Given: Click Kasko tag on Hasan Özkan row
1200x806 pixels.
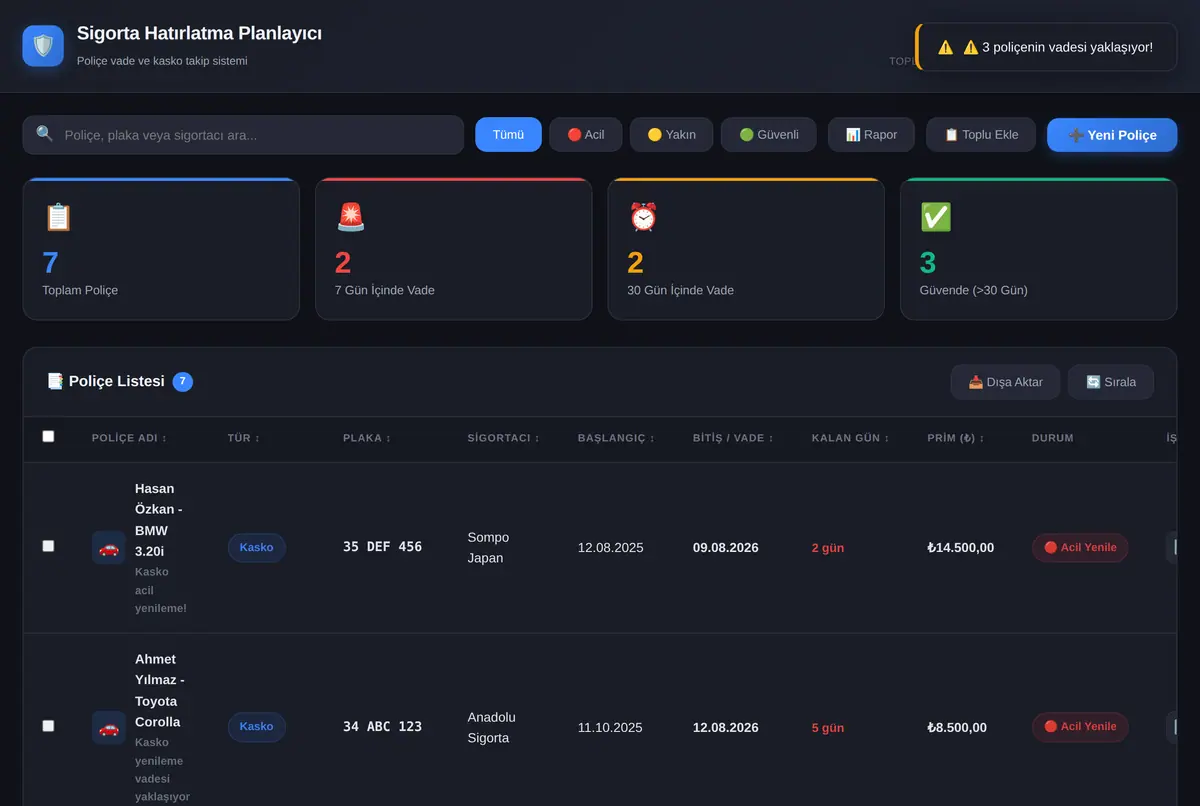Looking at the screenshot, I should tap(257, 547).
